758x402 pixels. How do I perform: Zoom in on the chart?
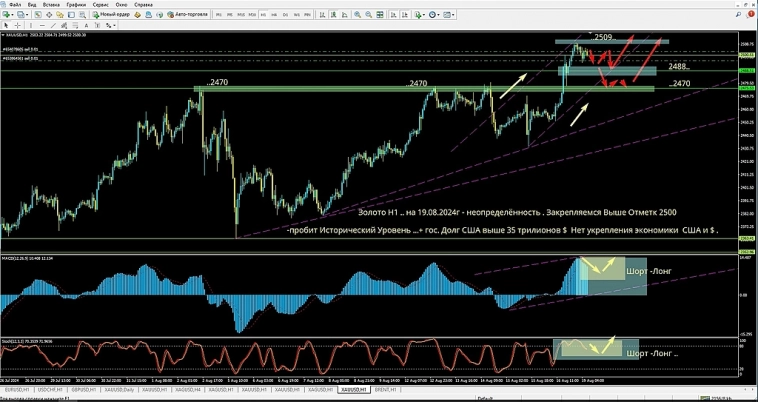(x=357, y=14)
